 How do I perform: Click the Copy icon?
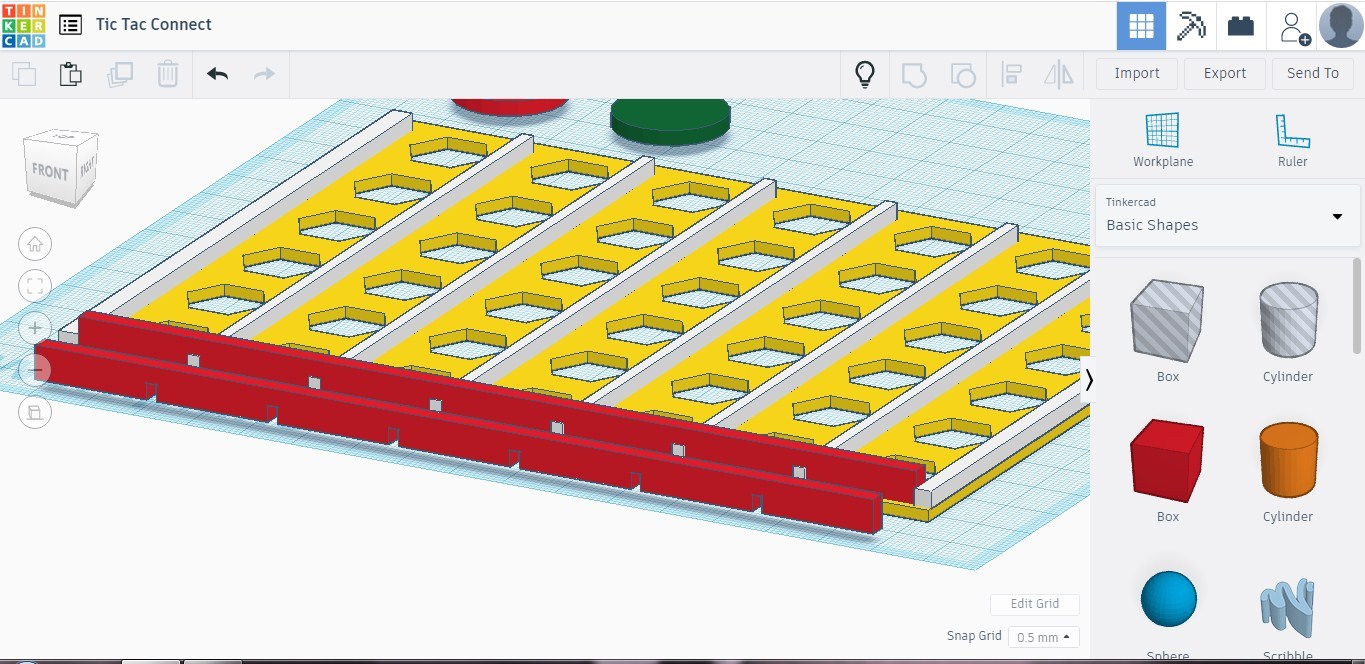coord(24,74)
